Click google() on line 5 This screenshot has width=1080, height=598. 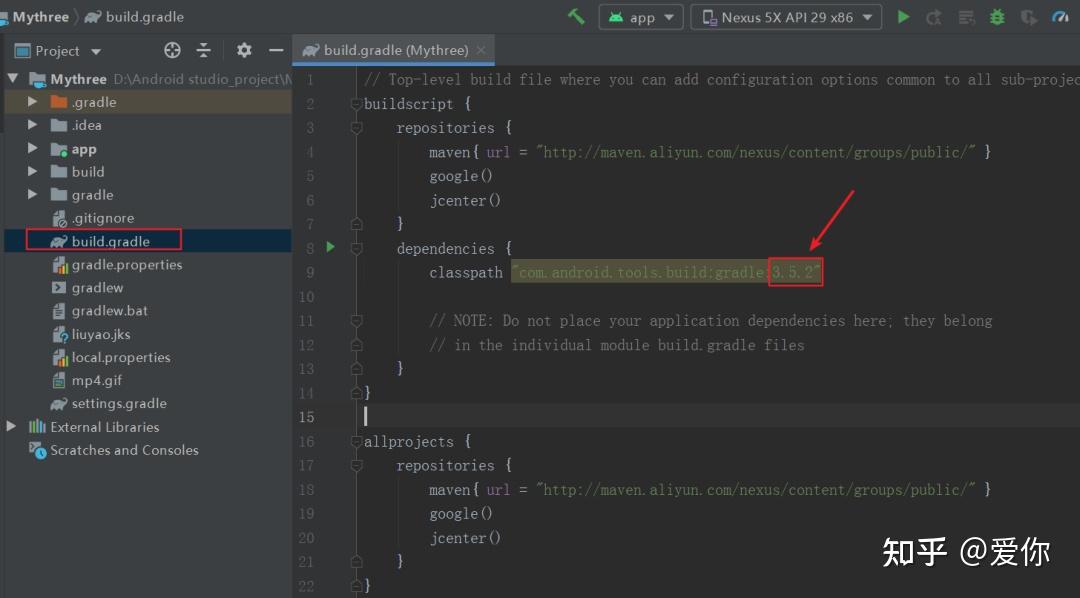(x=461, y=176)
